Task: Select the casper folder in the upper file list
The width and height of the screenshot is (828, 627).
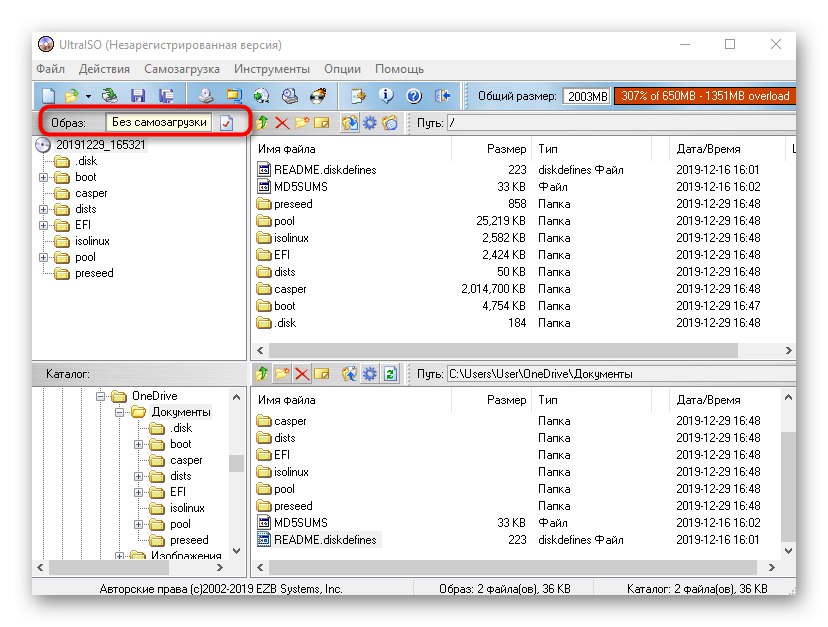Action: [290, 289]
